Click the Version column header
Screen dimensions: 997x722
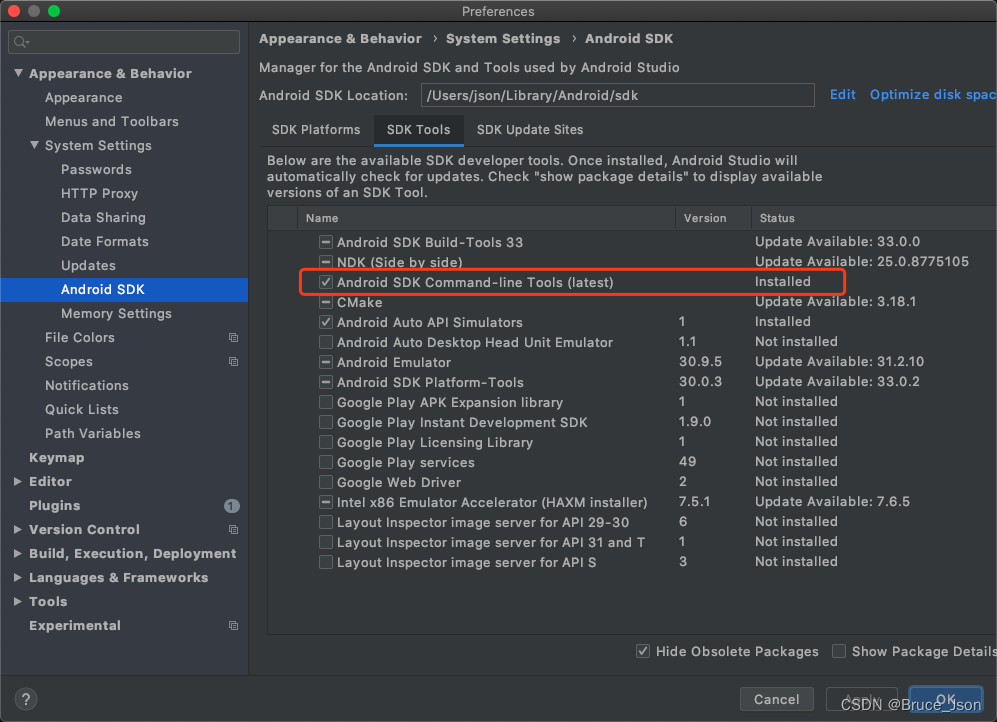[x=713, y=218]
